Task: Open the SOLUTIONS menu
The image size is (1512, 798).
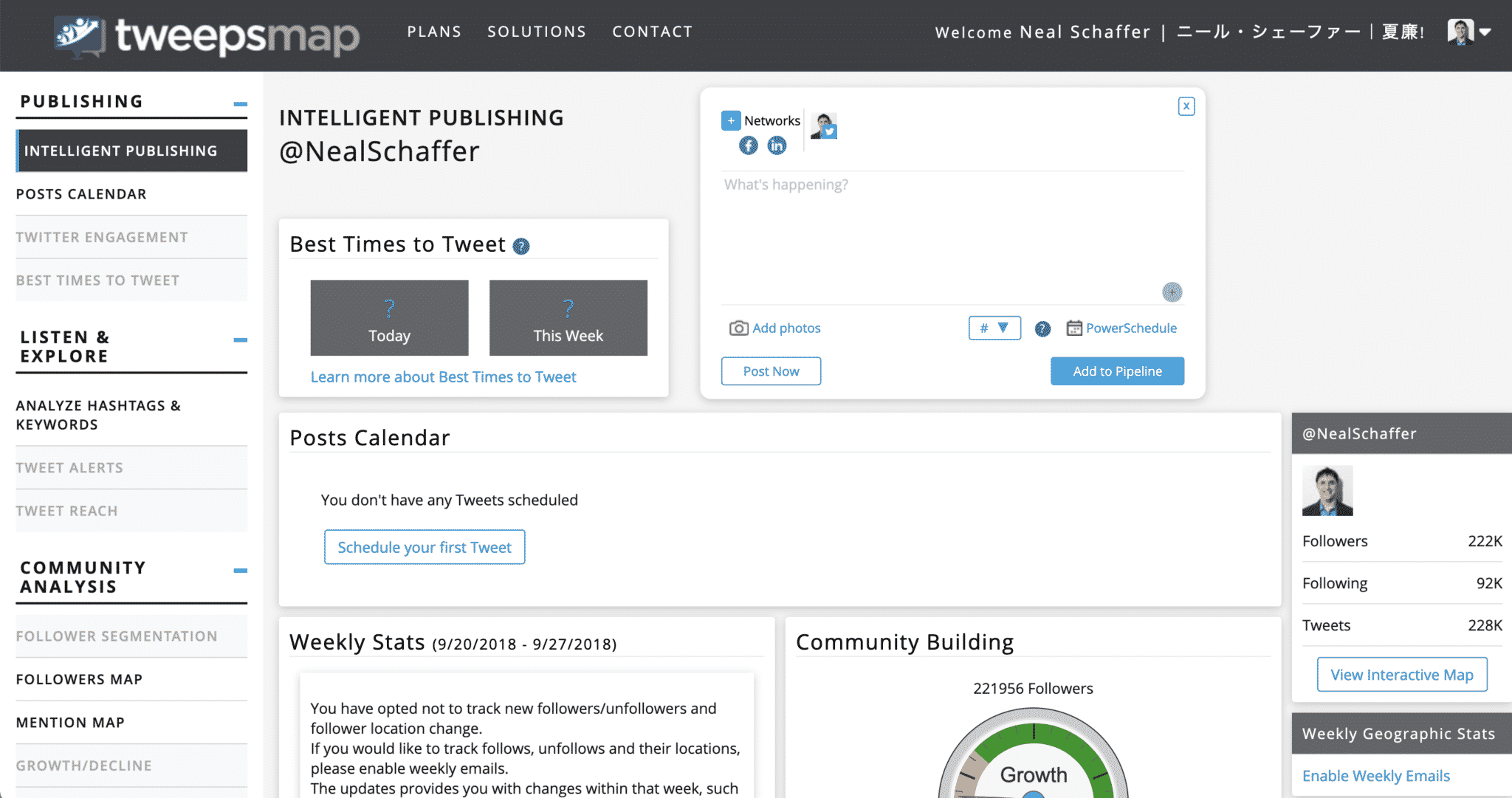Action: click(537, 31)
